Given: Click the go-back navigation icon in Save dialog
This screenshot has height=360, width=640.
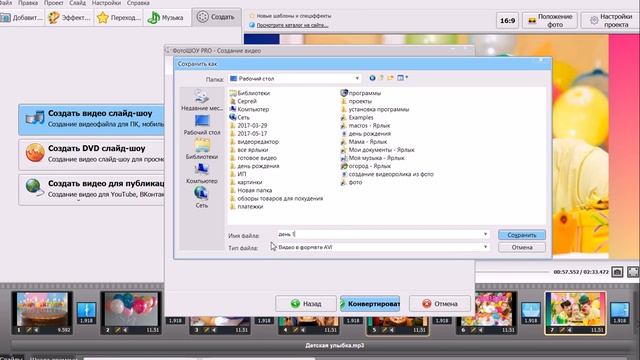Looking at the screenshot, I should 372,78.
